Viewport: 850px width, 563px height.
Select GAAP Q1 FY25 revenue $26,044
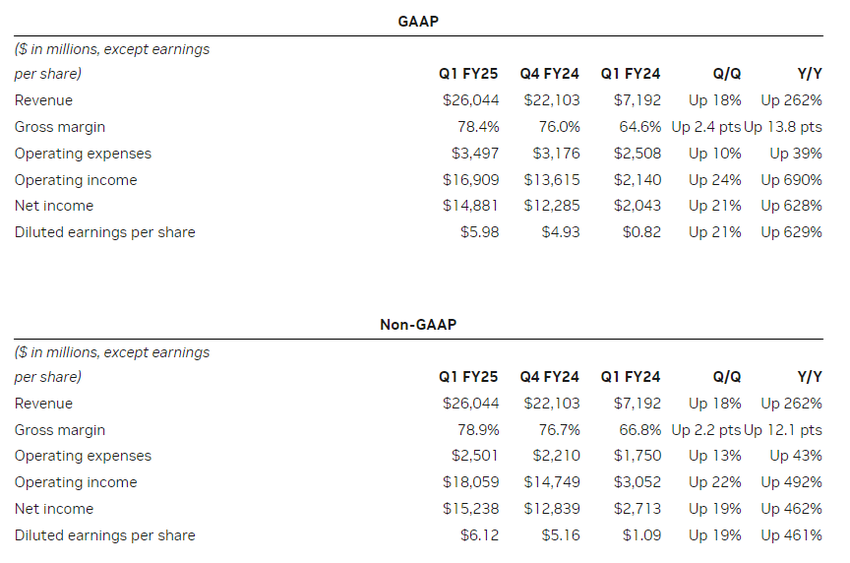tap(470, 100)
